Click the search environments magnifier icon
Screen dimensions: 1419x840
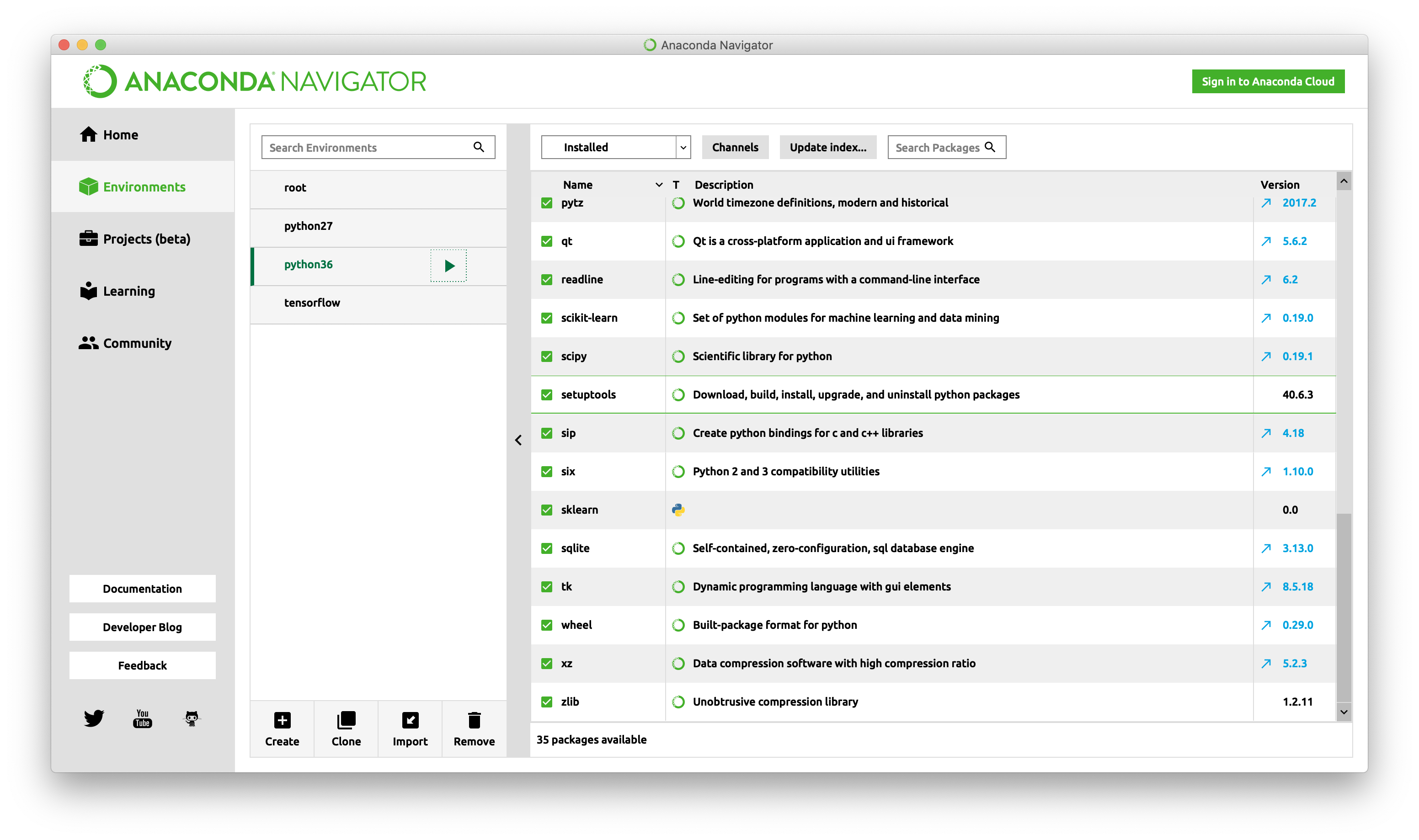(479, 147)
